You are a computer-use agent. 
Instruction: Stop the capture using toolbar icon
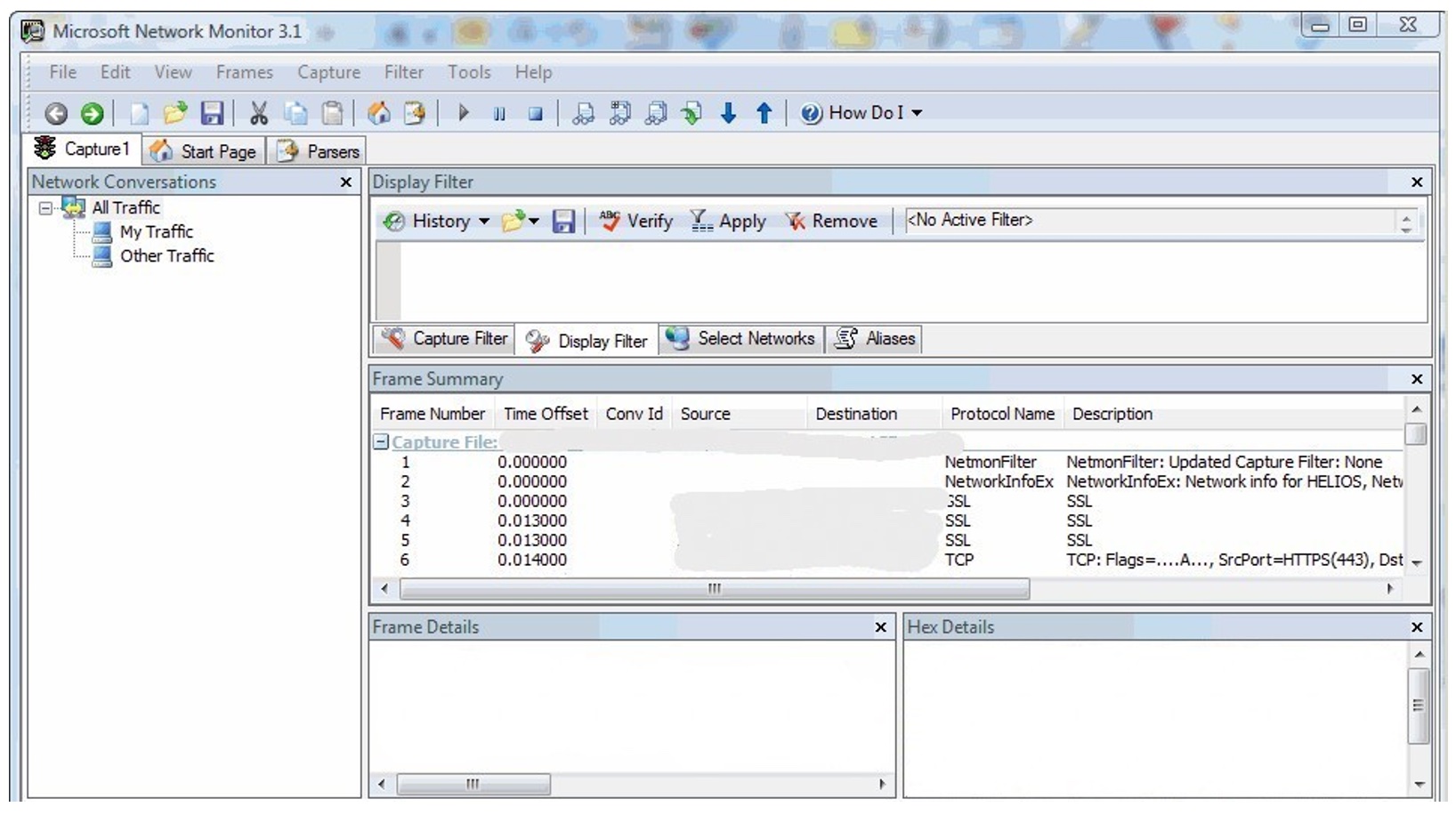pyautogui.click(x=535, y=114)
